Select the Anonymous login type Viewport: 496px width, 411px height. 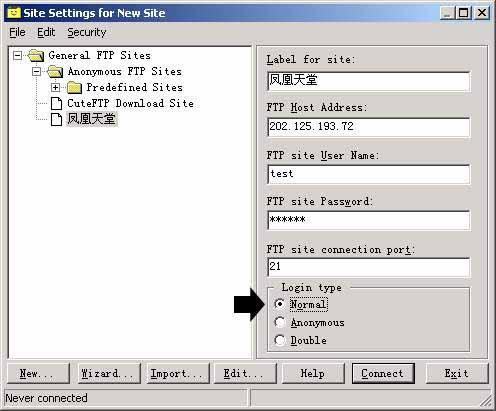click(x=280, y=322)
